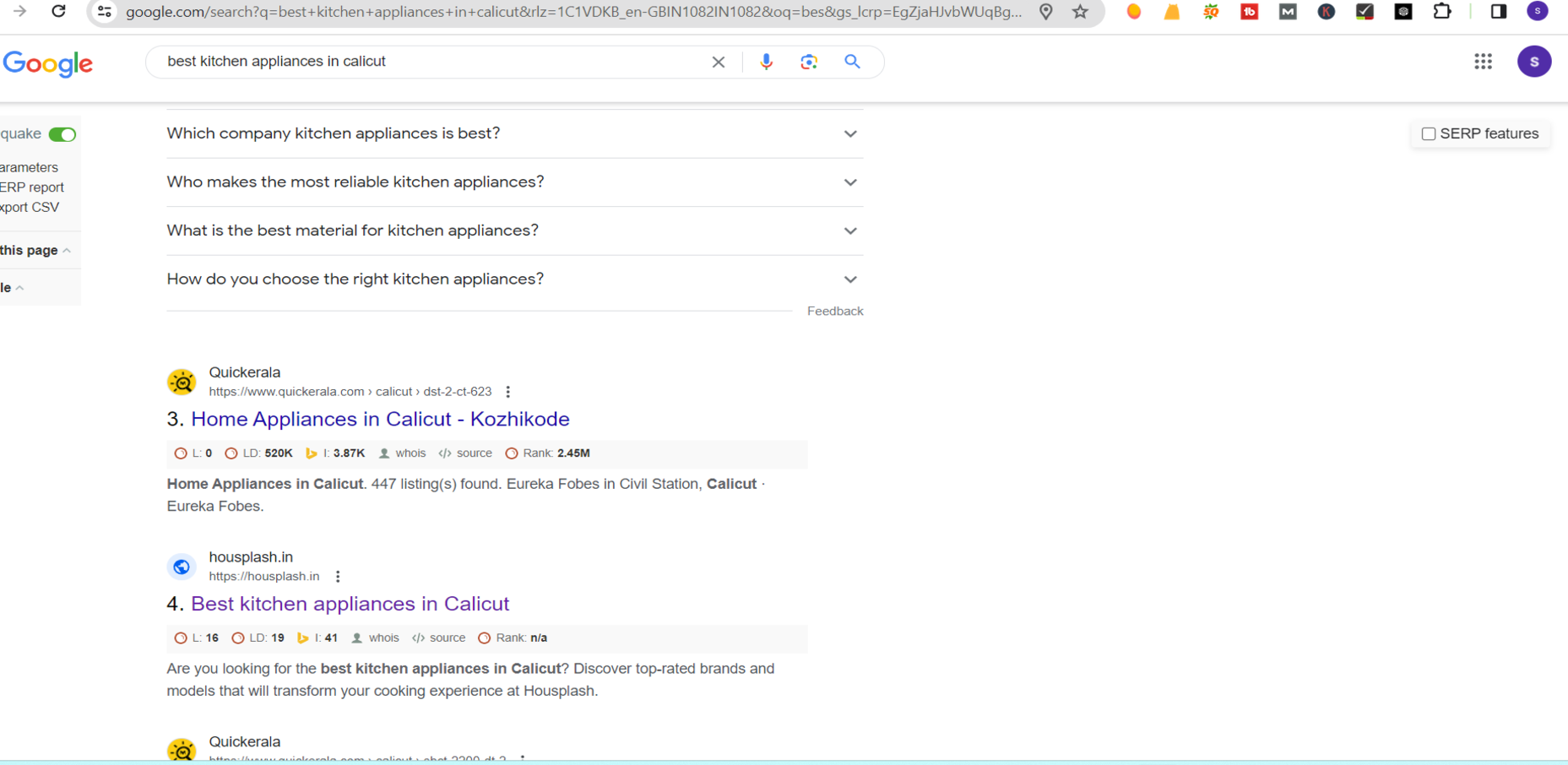This screenshot has width=1568, height=765.
Task: Open Google Lens image search
Action: point(809,62)
